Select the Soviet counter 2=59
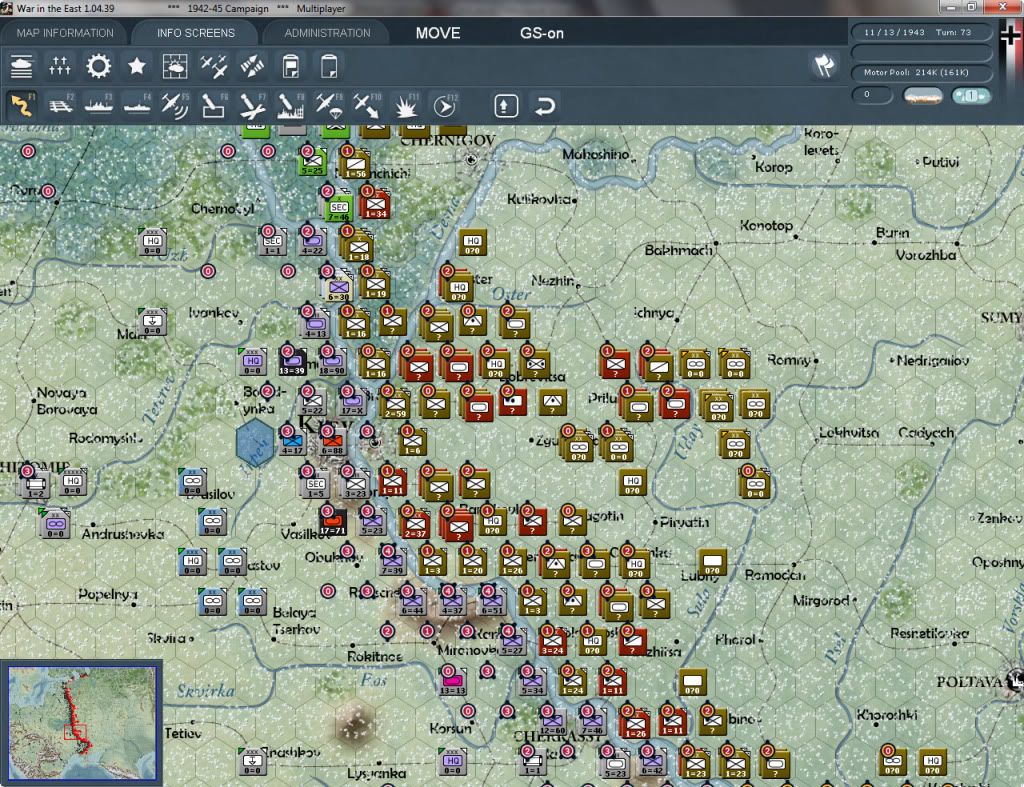This screenshot has width=1024, height=787. [x=395, y=405]
